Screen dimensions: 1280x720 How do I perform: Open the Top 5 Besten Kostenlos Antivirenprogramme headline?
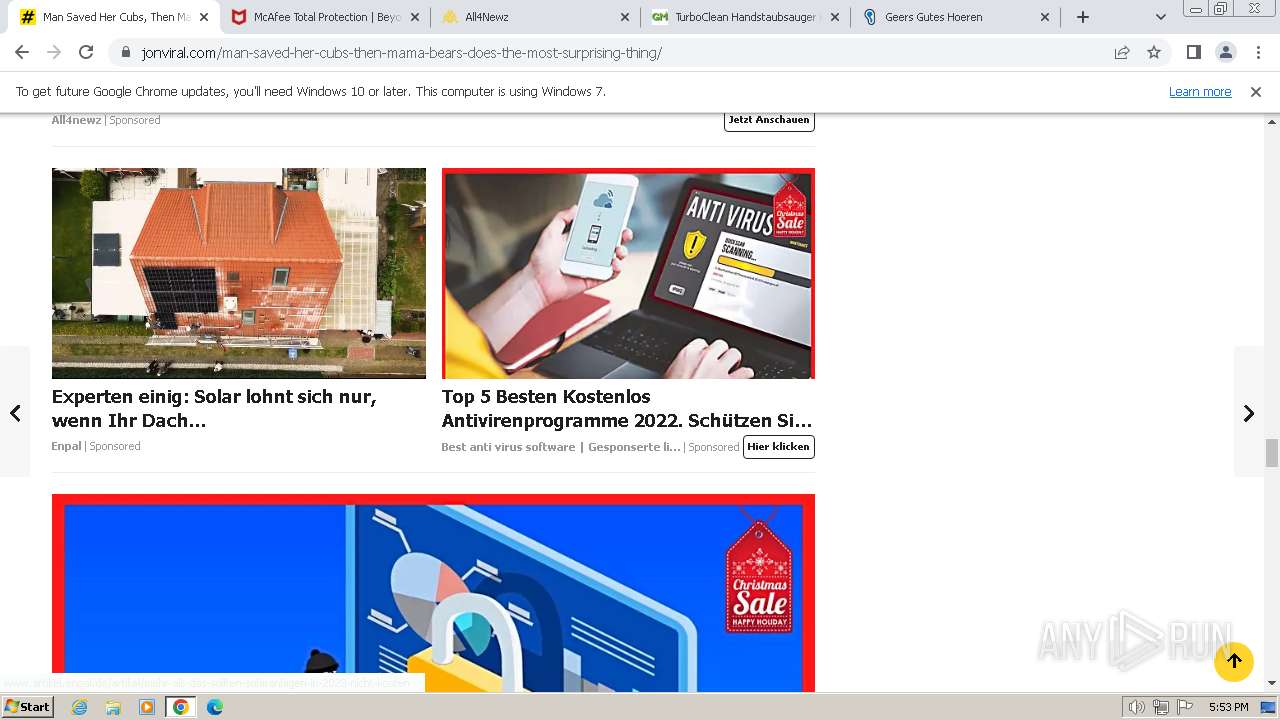[x=627, y=409]
